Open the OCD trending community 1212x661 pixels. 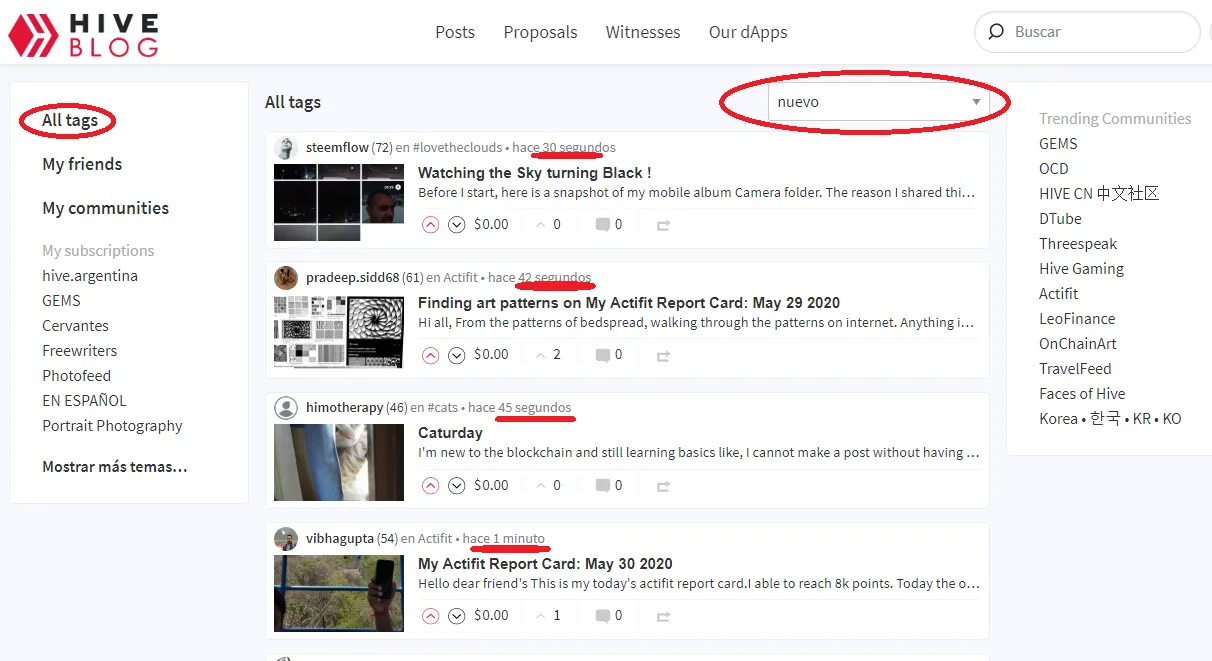[1054, 169]
